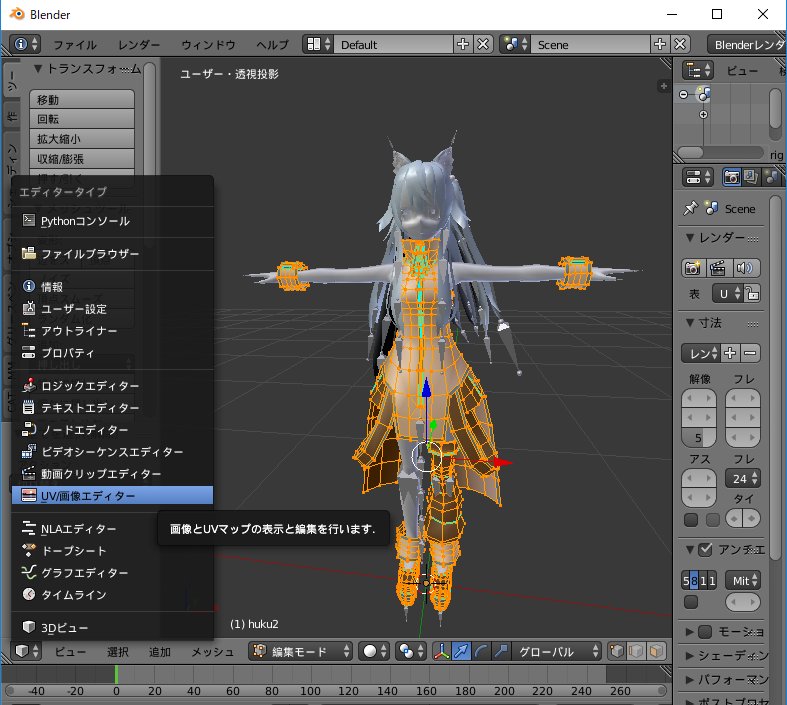Choose テキストエディター text editor

tap(112, 408)
